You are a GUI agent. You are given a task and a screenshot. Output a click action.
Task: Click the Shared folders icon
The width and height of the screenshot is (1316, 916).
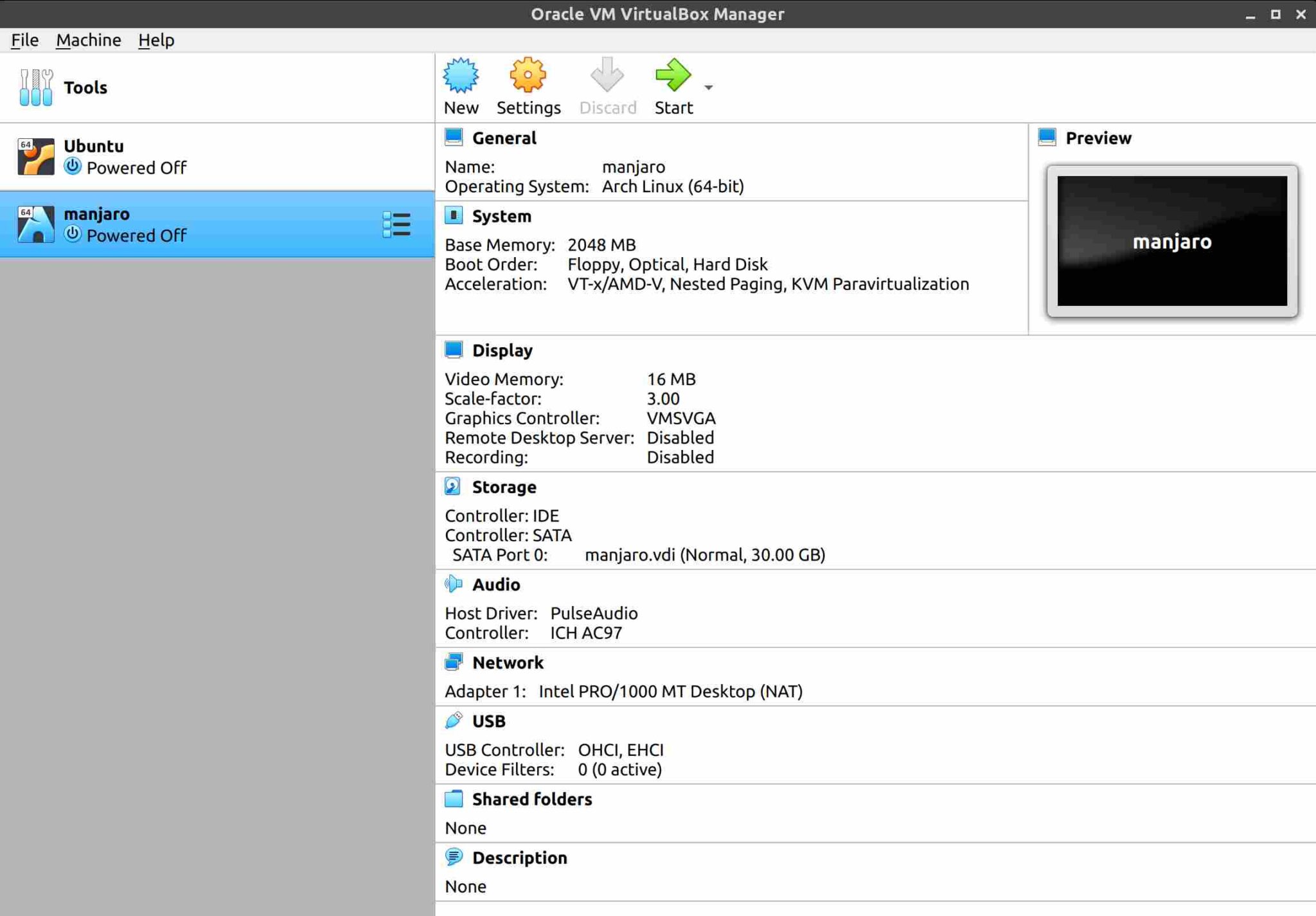point(454,798)
